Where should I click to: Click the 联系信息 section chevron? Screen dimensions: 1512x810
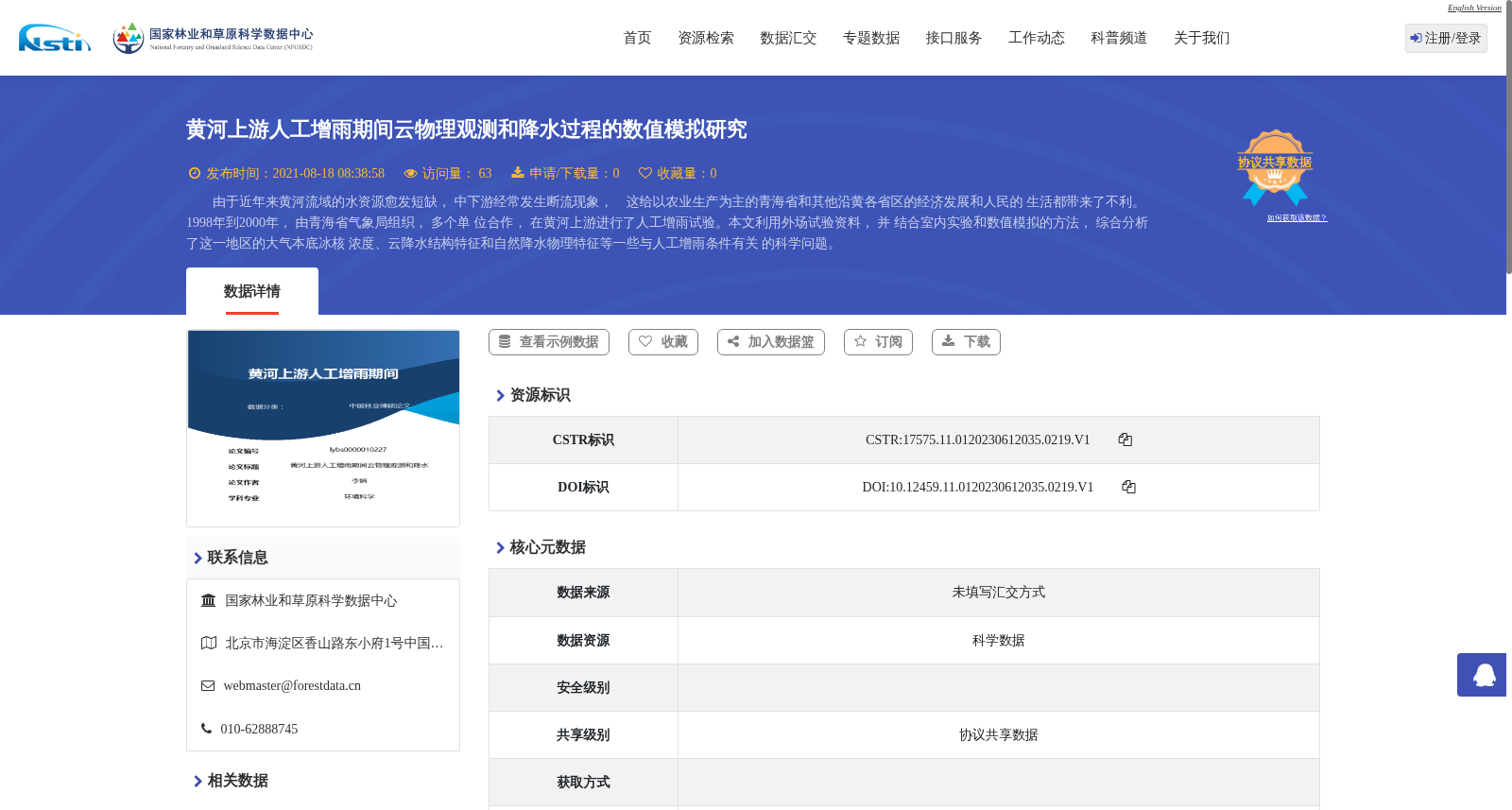pyautogui.click(x=198, y=559)
